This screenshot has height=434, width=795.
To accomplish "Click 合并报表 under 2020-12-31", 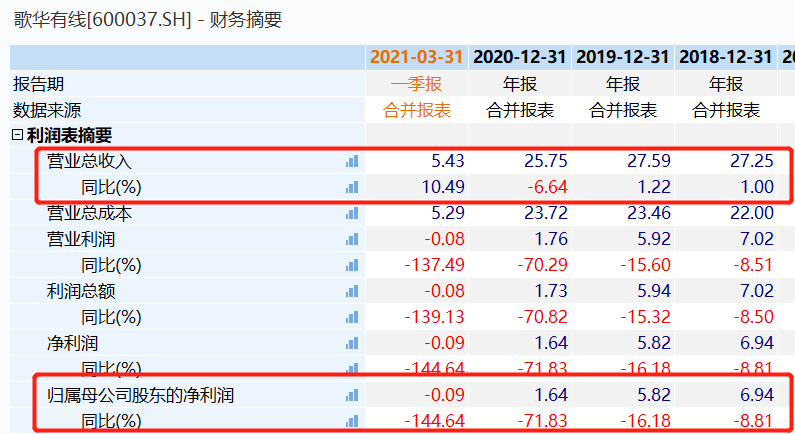I will (x=520, y=110).
